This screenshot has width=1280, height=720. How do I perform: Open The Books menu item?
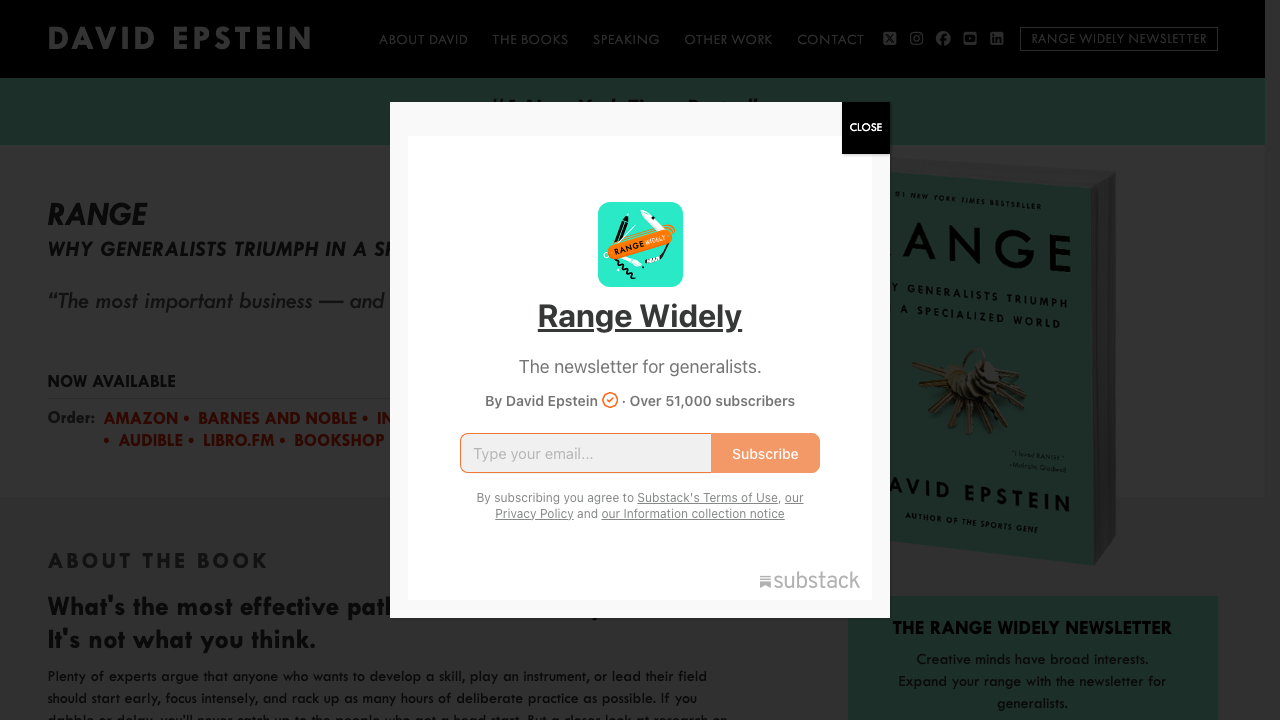tap(530, 40)
